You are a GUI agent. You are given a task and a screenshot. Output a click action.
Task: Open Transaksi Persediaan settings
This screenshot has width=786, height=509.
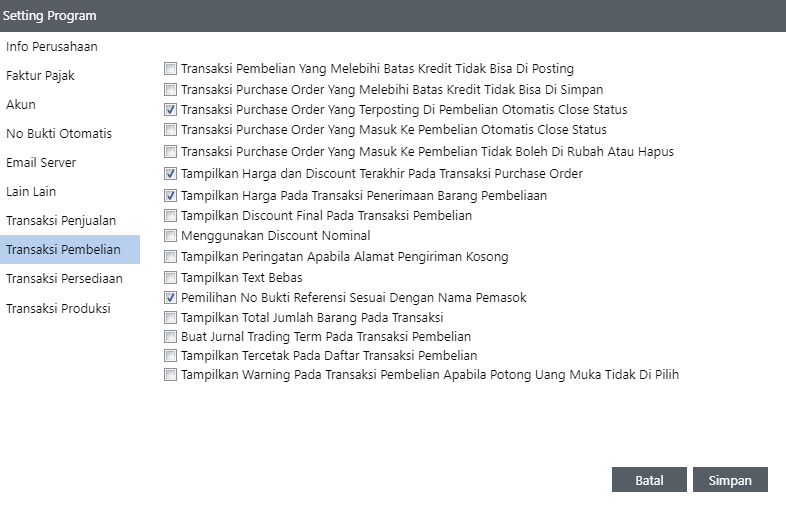tap(65, 279)
